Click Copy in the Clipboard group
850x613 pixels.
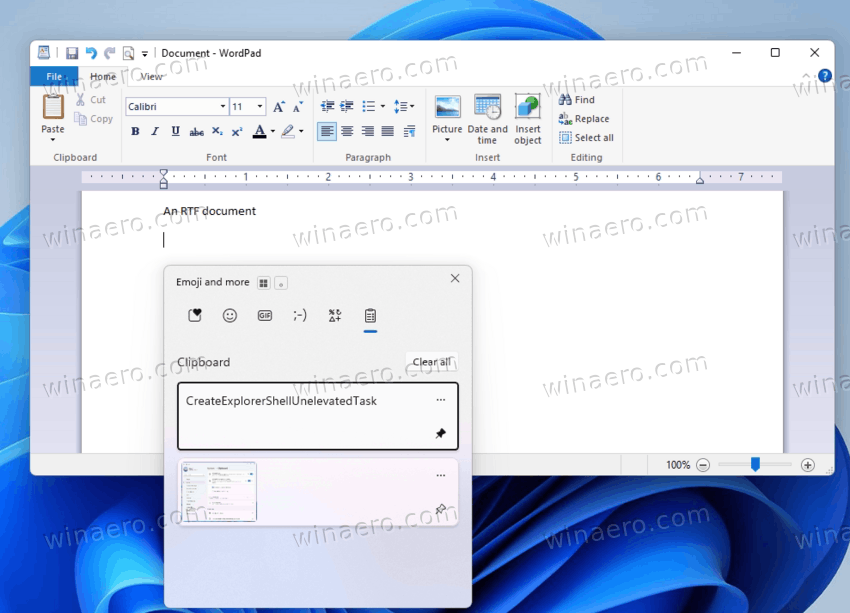point(94,119)
